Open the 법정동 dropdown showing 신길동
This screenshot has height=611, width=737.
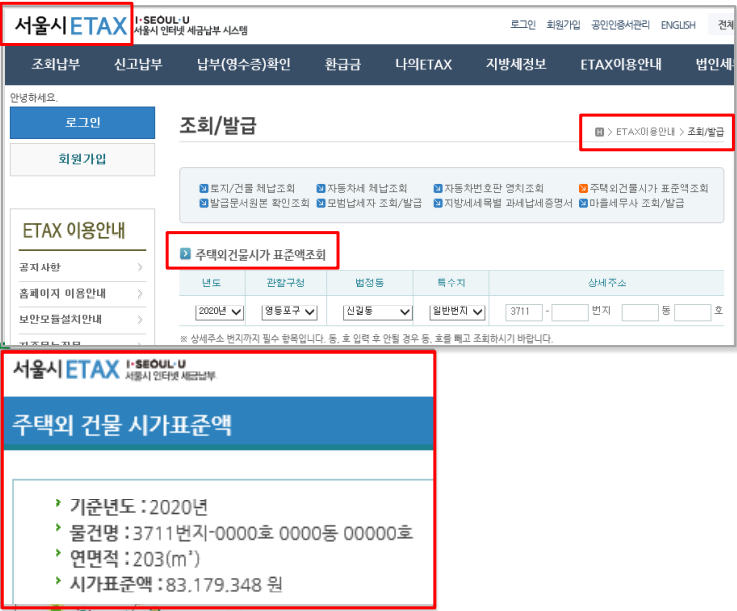(x=377, y=312)
